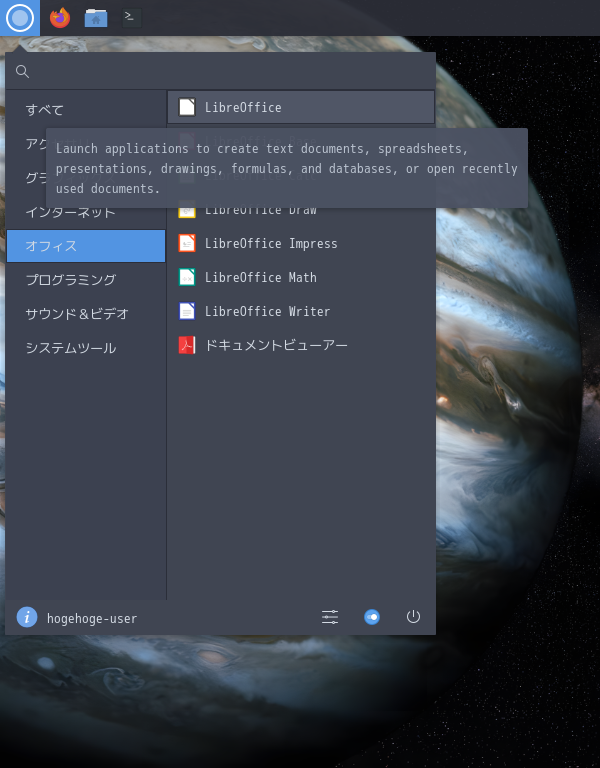Click the LibreOffice Impress icon

coord(187,243)
